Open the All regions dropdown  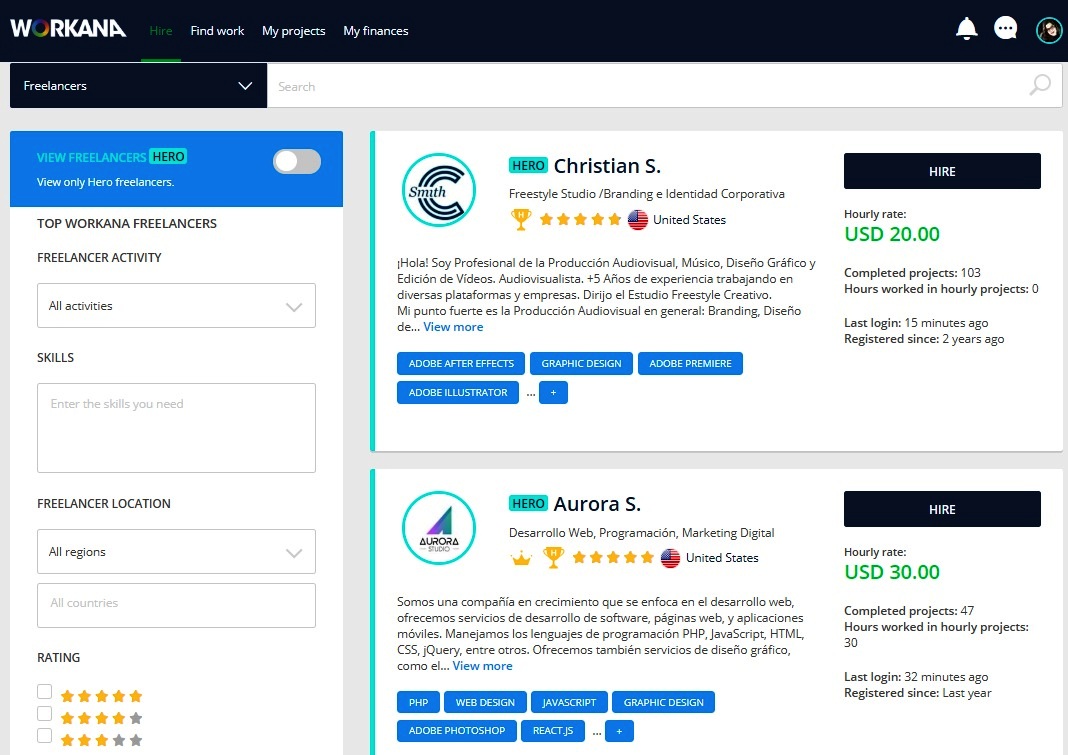[x=176, y=552]
